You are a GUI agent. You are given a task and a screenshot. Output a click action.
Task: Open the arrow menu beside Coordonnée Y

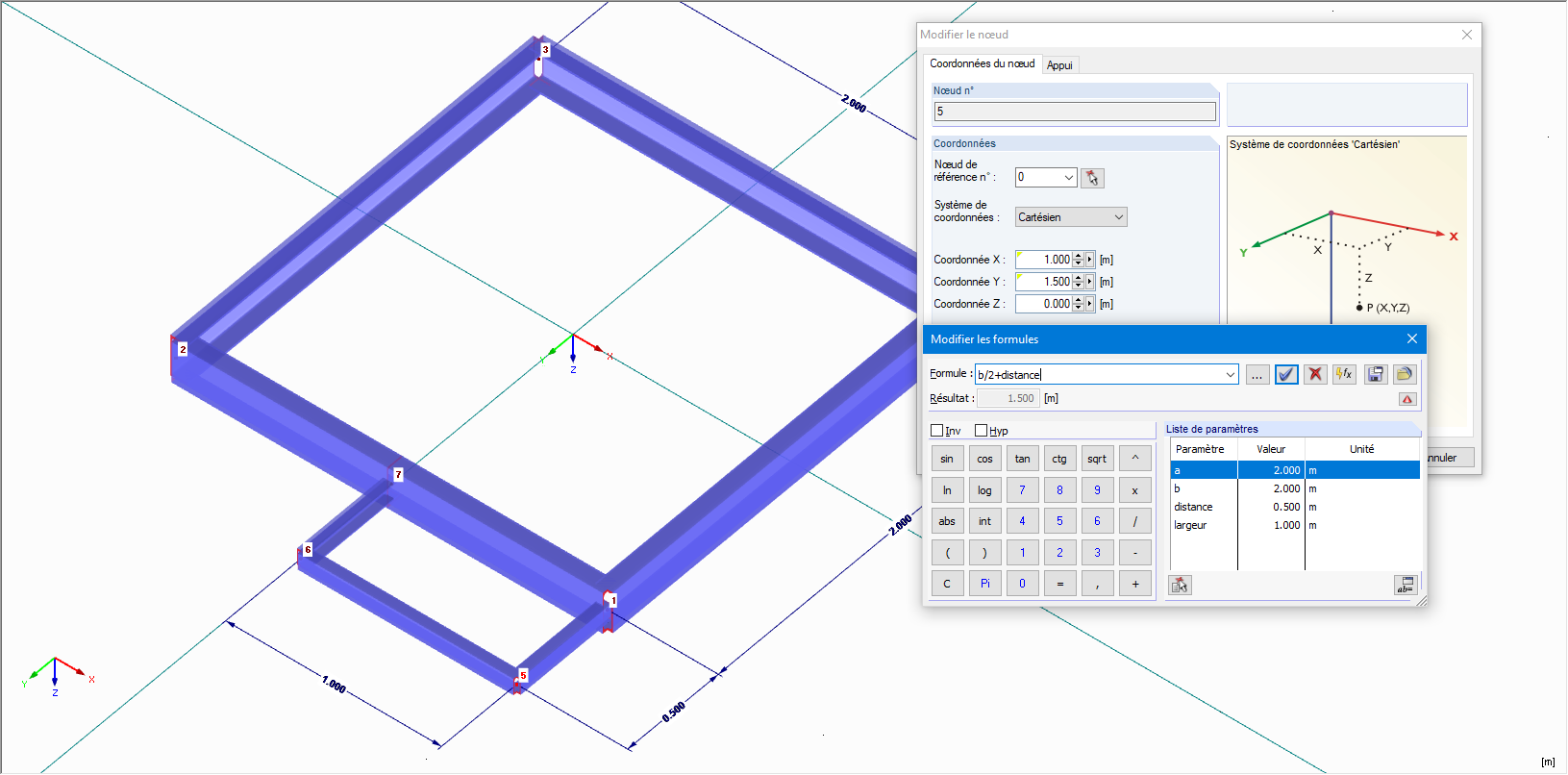1089,282
